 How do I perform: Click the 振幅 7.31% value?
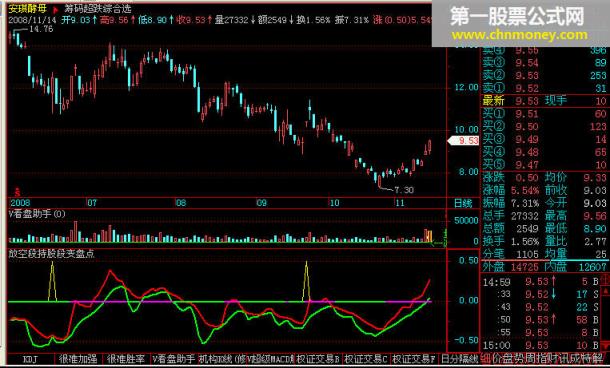(x=525, y=203)
